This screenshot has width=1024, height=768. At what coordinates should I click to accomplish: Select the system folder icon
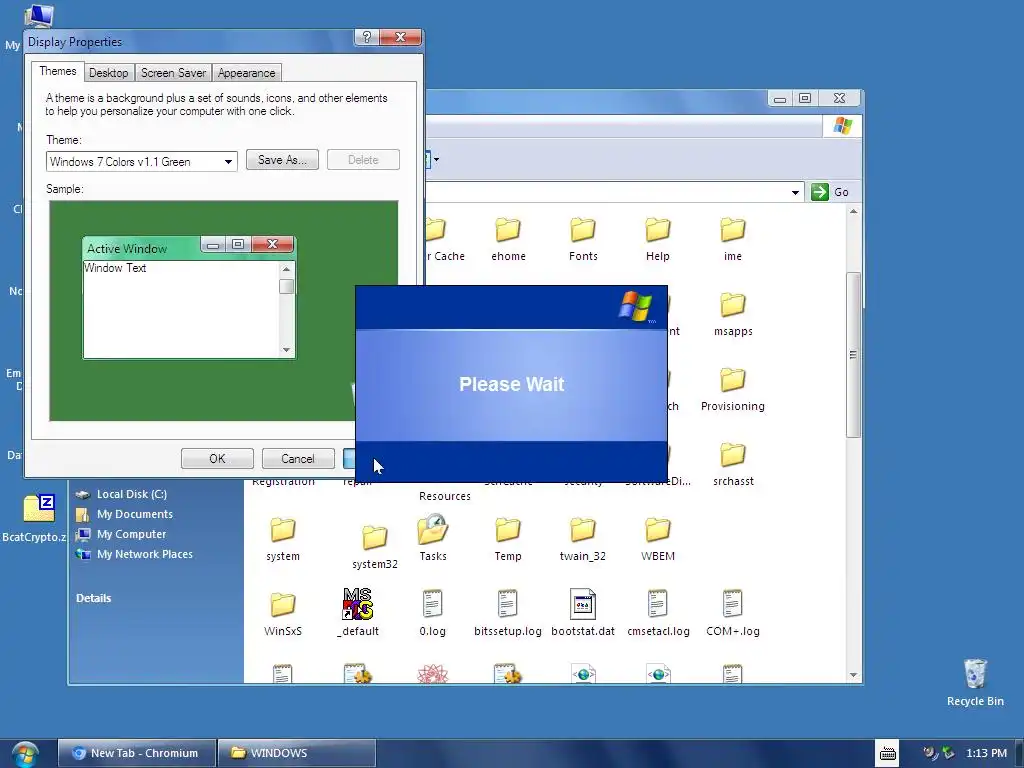283,530
